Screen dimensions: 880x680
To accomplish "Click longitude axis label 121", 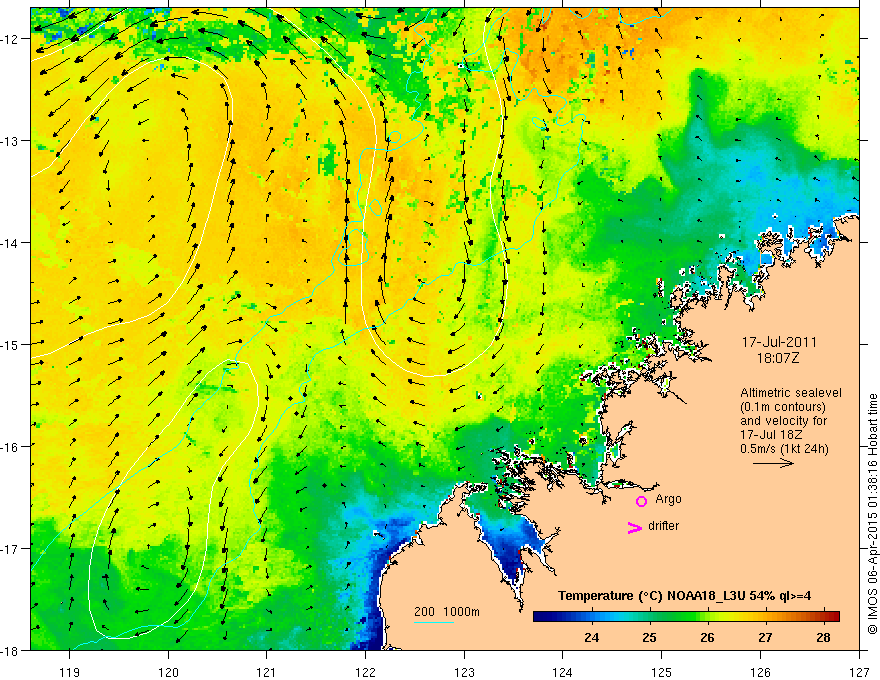I will pos(267,672).
